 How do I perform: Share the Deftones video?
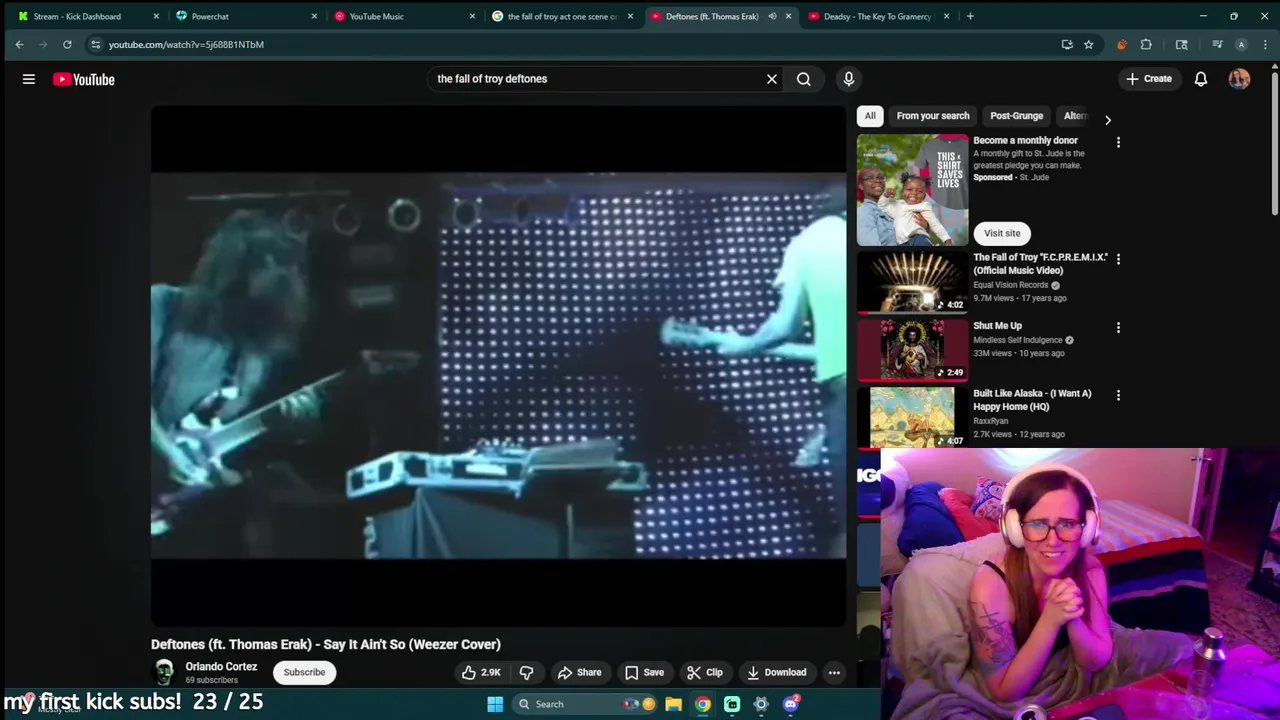[580, 672]
